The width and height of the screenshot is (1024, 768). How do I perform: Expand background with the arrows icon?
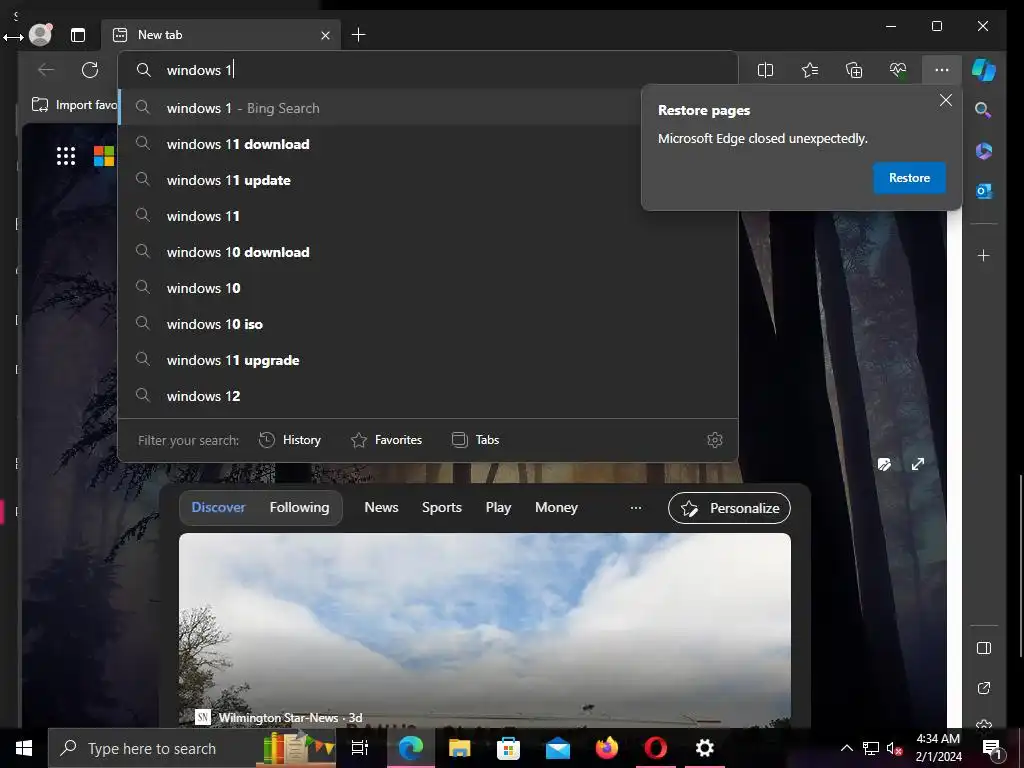[x=918, y=464]
